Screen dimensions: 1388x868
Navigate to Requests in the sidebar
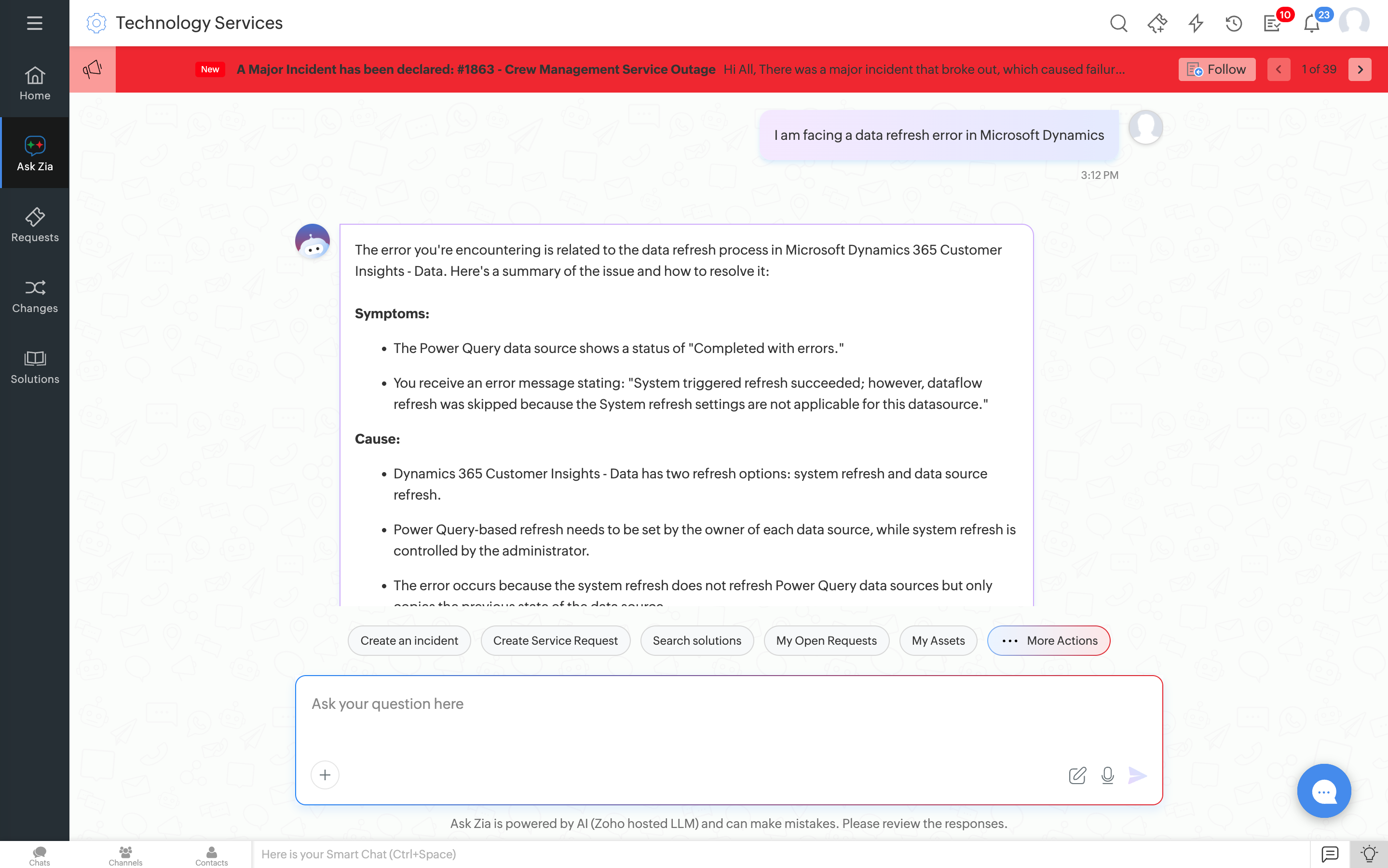pos(34,224)
